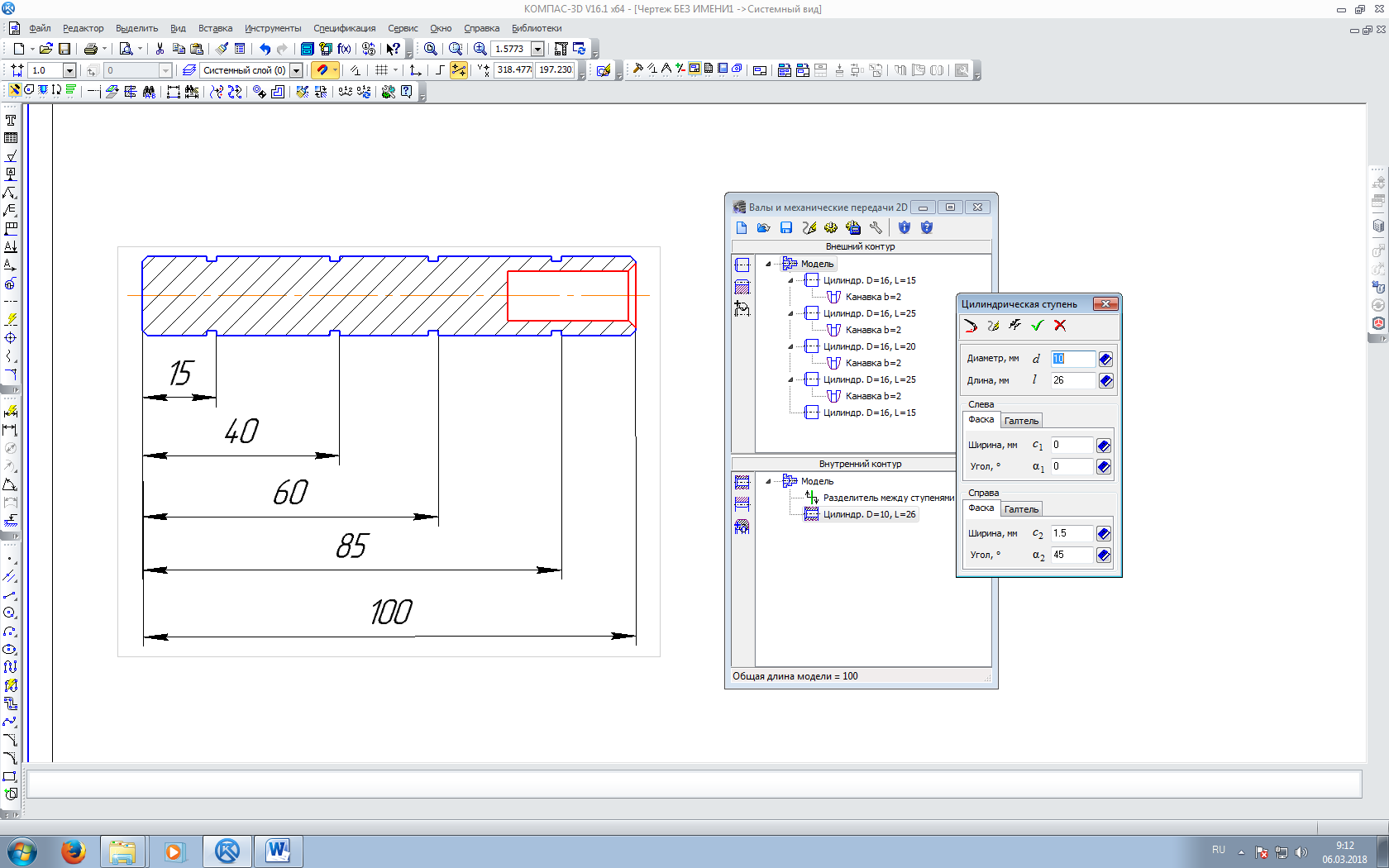This screenshot has width=1389, height=868.
Task: Cancel step with red X icon
Action: coord(1060,326)
